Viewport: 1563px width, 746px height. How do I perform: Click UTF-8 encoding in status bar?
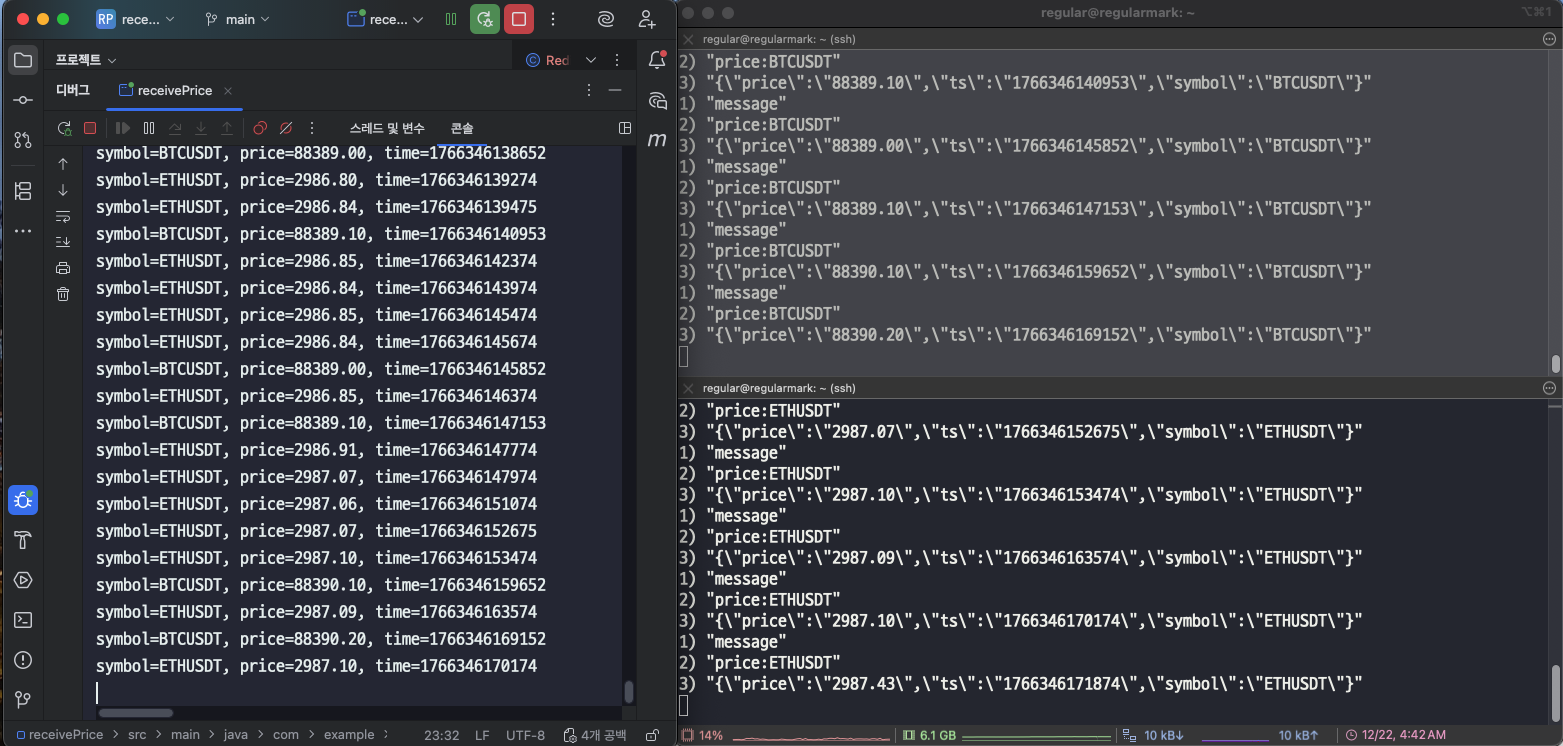526,735
